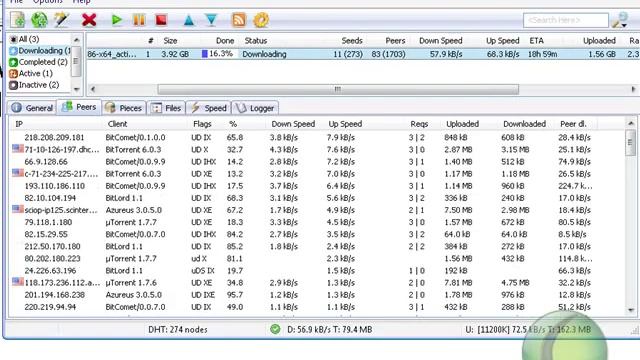The image size is (640, 360).
Task: Switch to the Files tab
Action: (166, 108)
